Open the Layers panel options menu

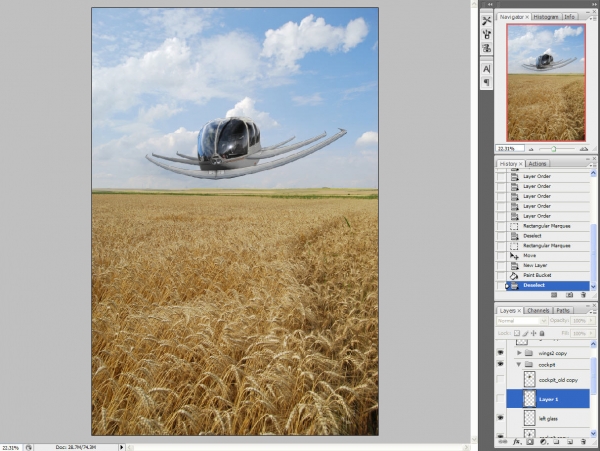pos(592,311)
